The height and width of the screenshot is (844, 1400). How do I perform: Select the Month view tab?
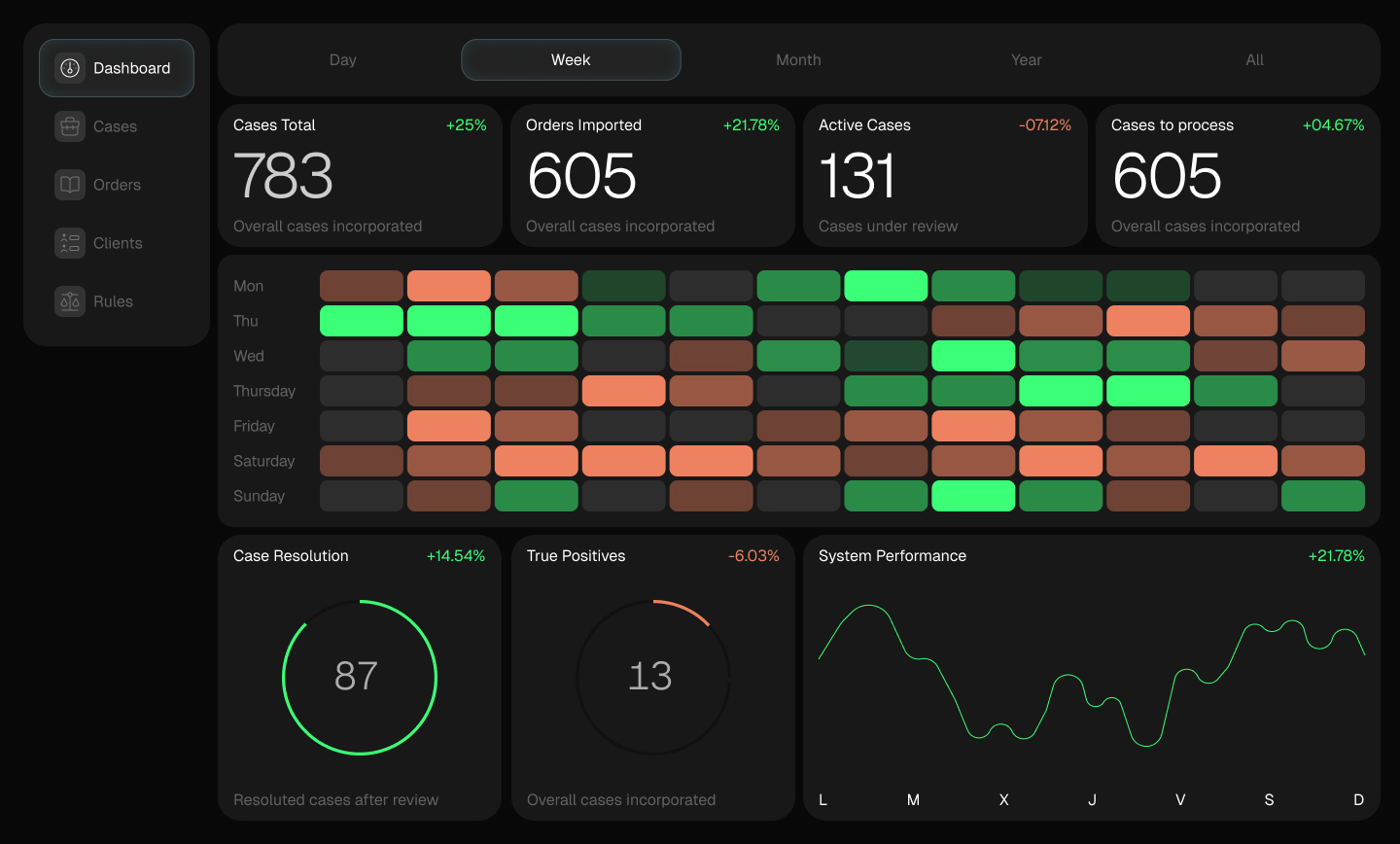[798, 59]
